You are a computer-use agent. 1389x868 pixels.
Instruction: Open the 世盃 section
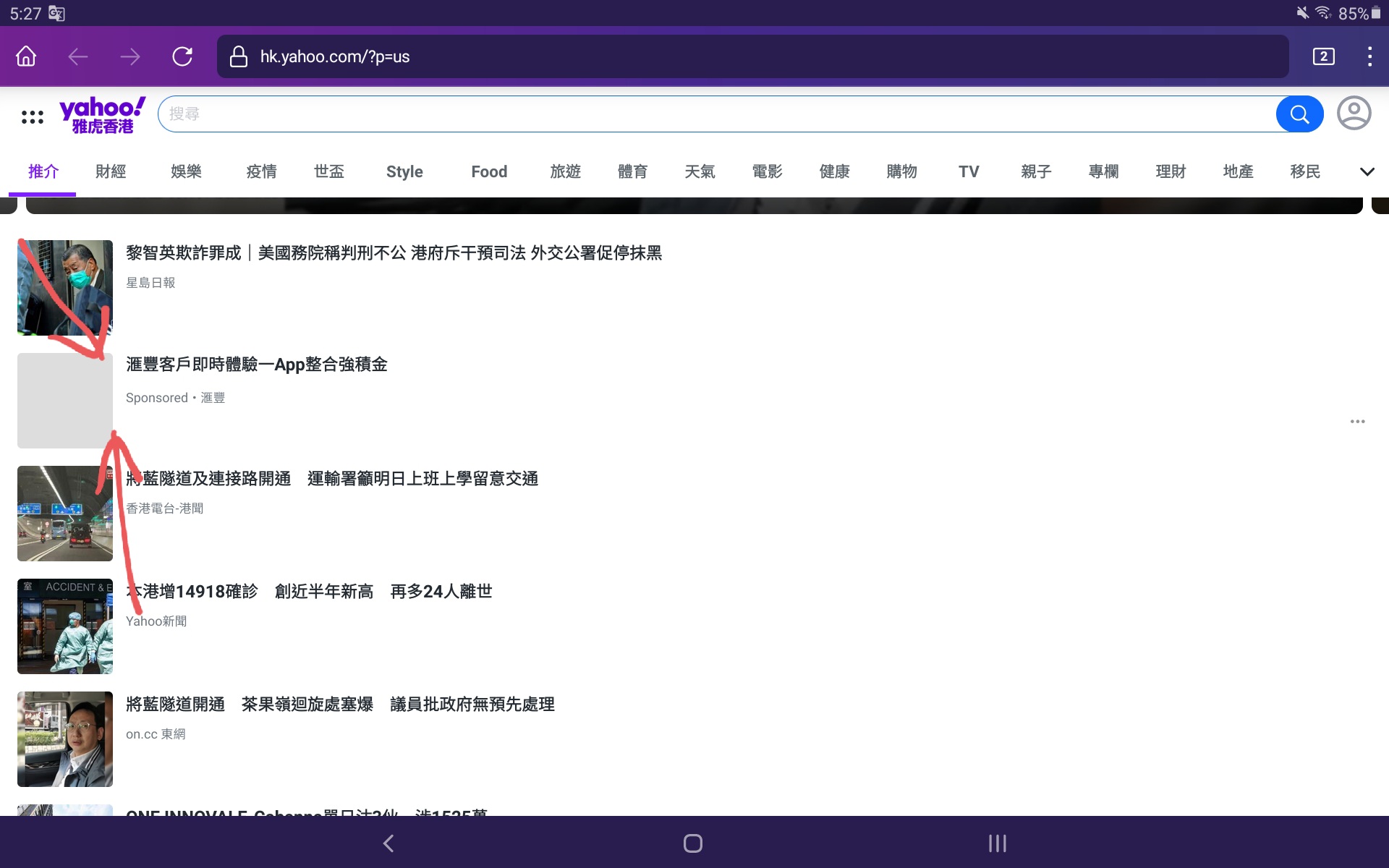click(x=329, y=171)
